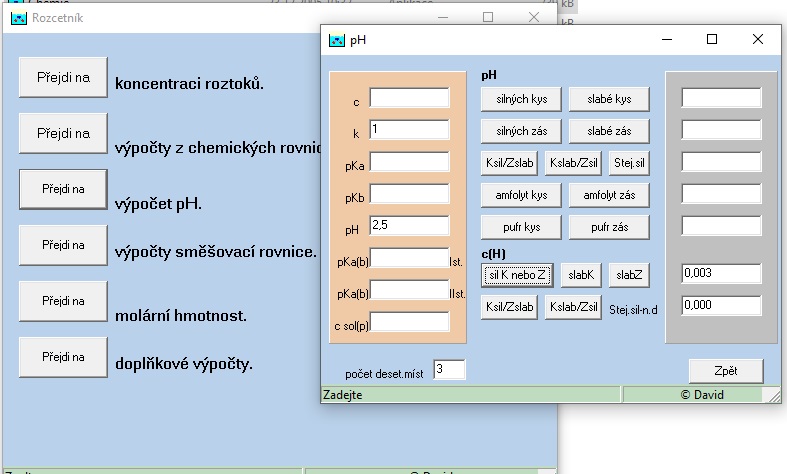787x474 pixels.
Task: Click the pKa(b) IIst. input field
Action: tap(409, 290)
